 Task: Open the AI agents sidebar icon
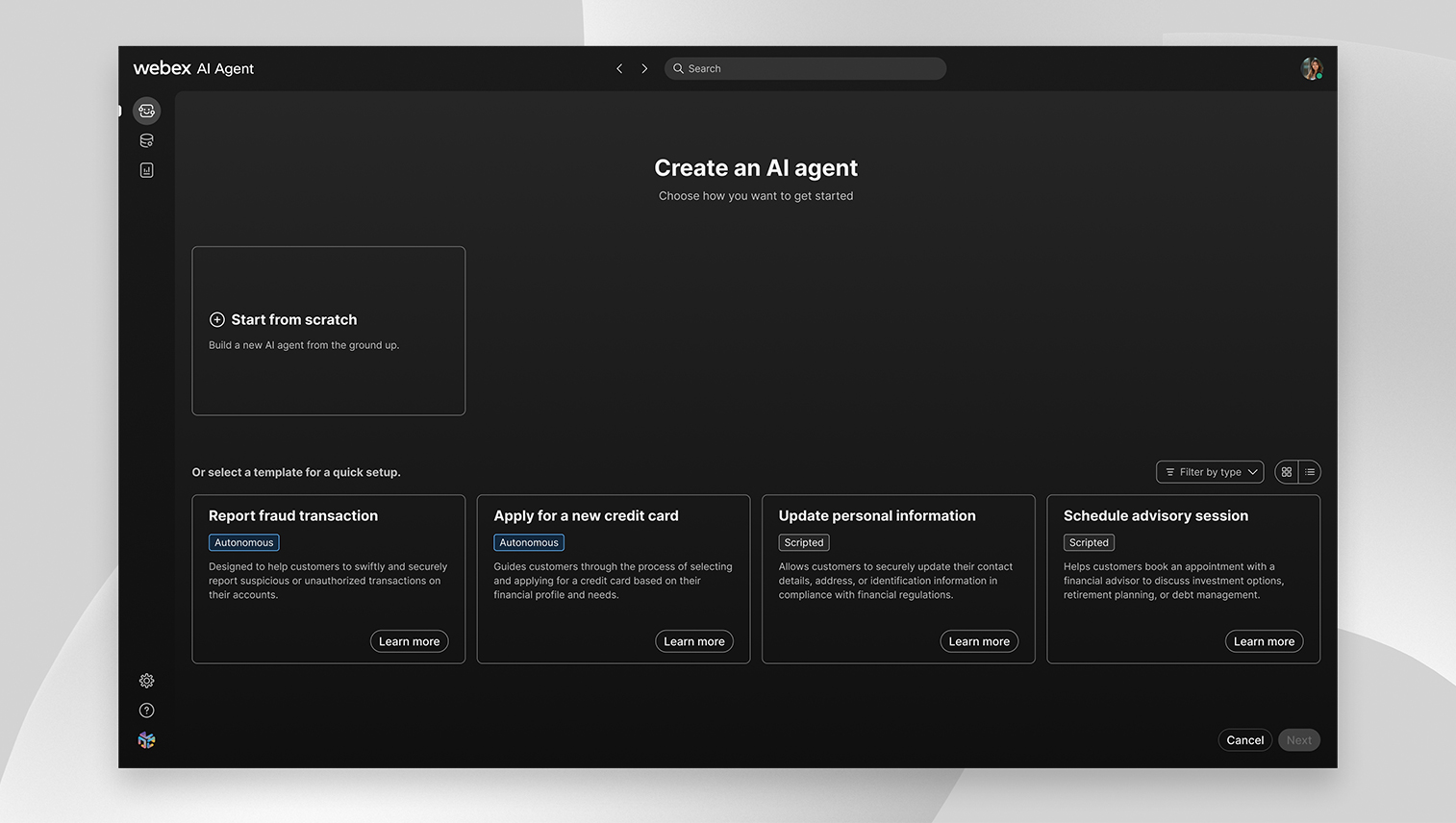(146, 111)
